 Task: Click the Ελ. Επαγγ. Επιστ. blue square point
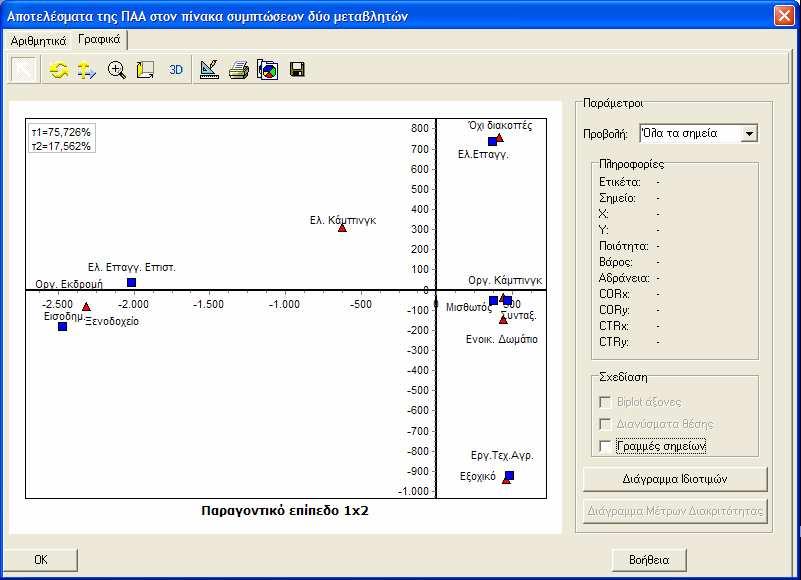tap(131, 283)
